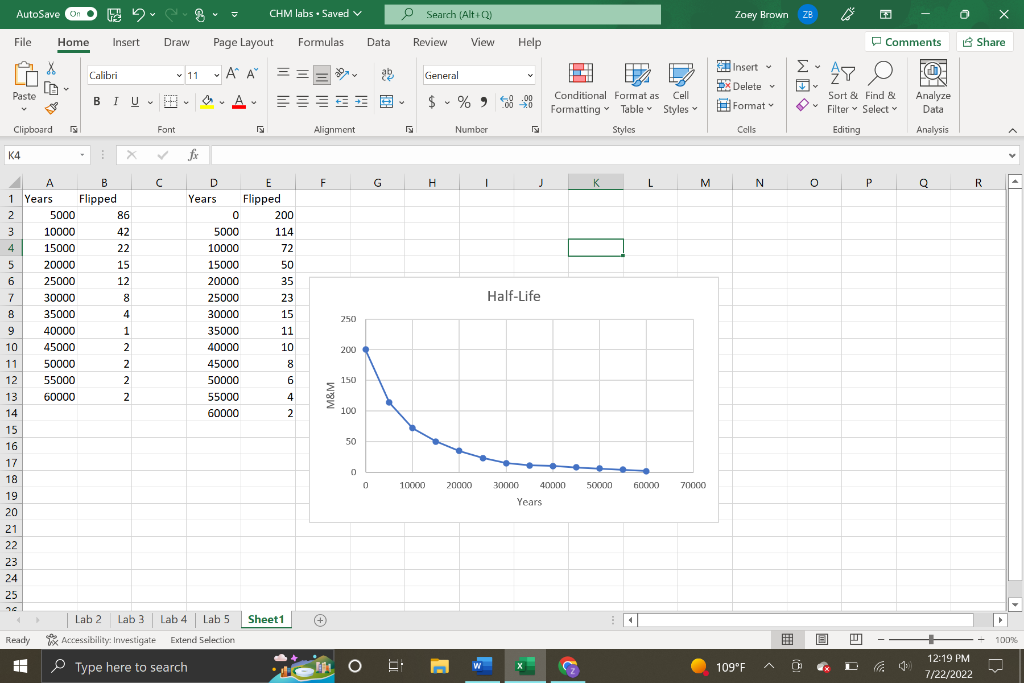Open the File menu
This screenshot has width=1024, height=683.
23,42
